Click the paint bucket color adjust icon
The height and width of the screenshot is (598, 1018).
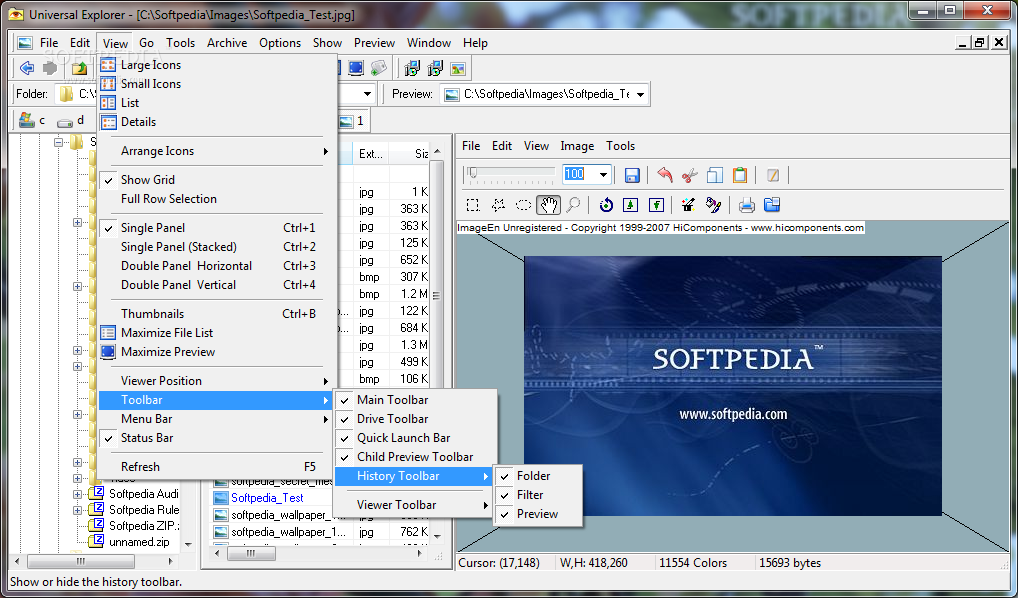tap(714, 205)
